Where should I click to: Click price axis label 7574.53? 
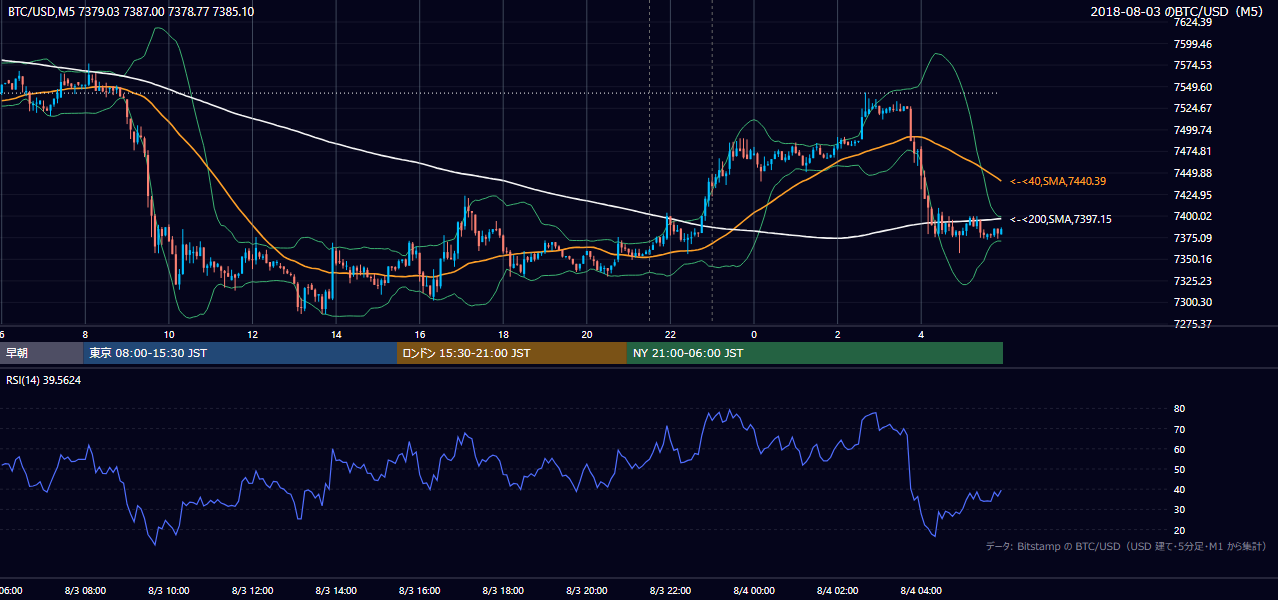pos(1193,65)
